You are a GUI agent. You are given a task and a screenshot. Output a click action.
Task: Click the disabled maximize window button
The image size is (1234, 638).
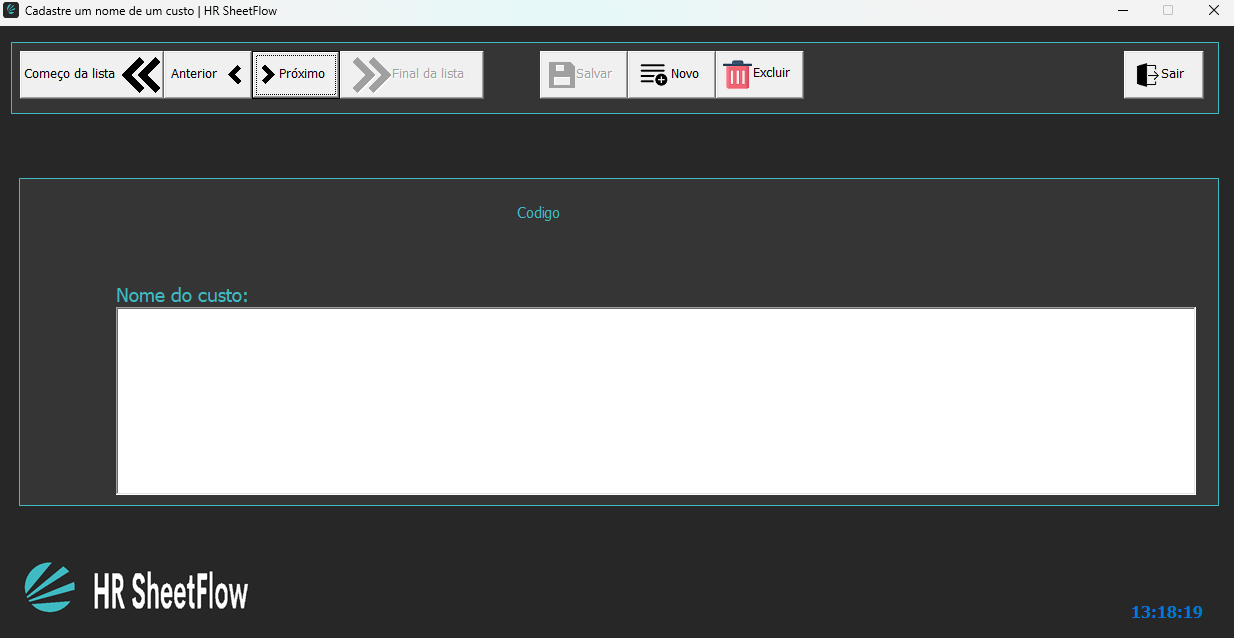pos(1167,11)
